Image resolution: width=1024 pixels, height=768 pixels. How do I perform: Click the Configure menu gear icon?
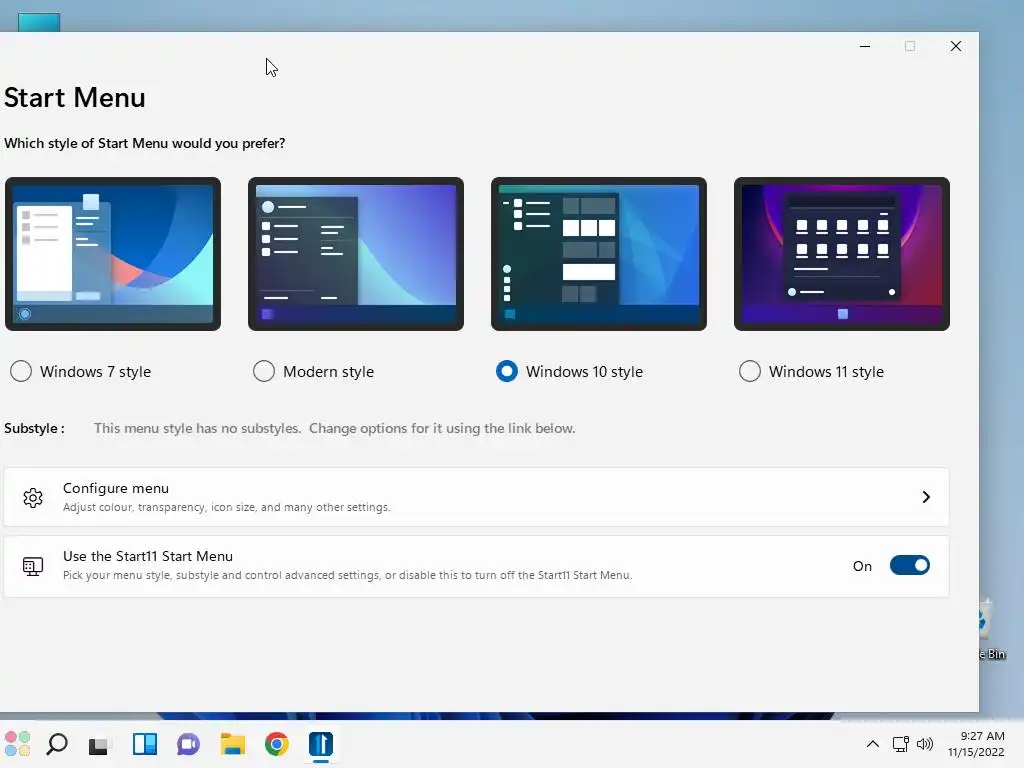33,498
